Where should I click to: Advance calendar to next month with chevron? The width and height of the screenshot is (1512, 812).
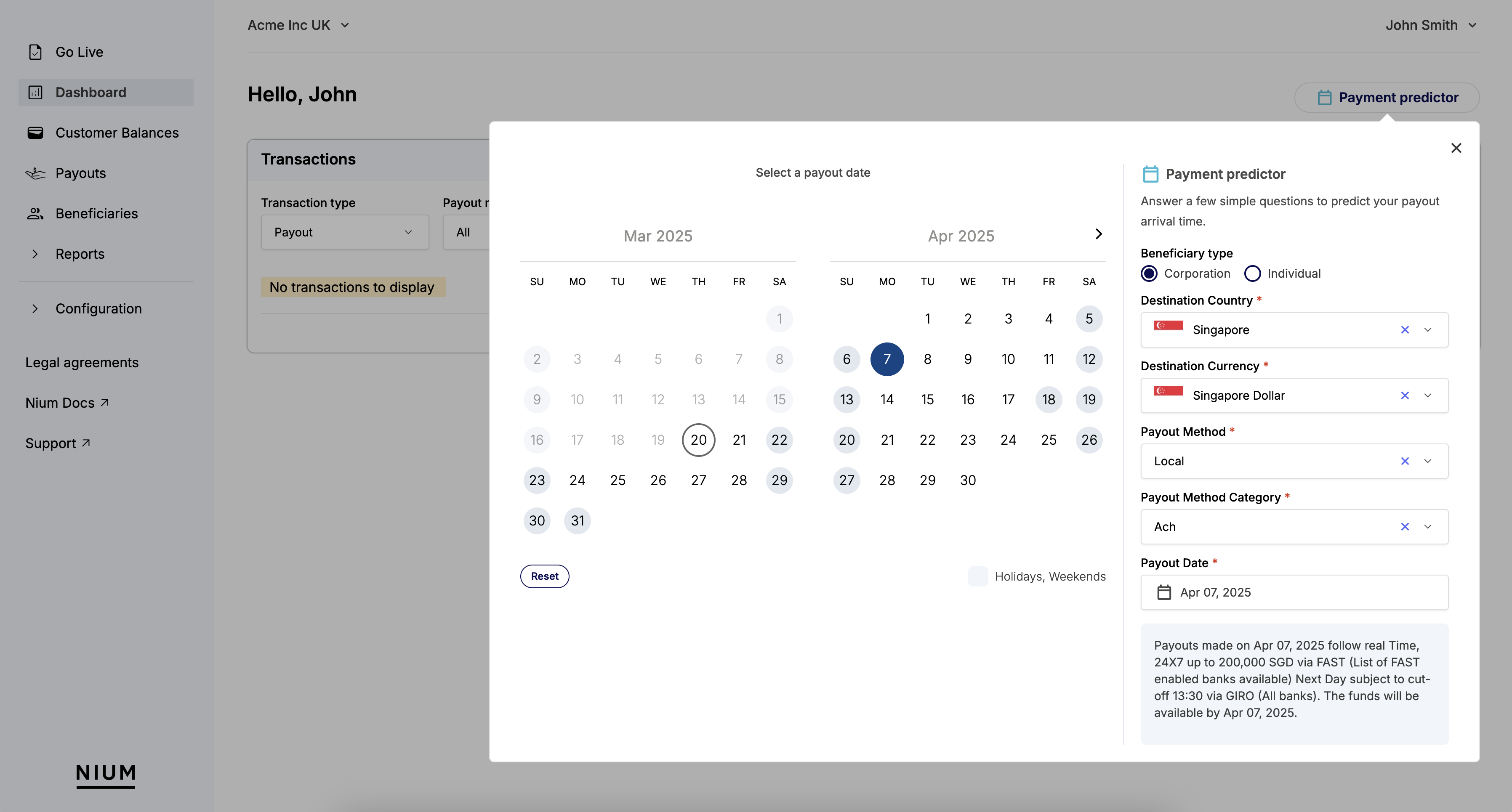click(1099, 234)
